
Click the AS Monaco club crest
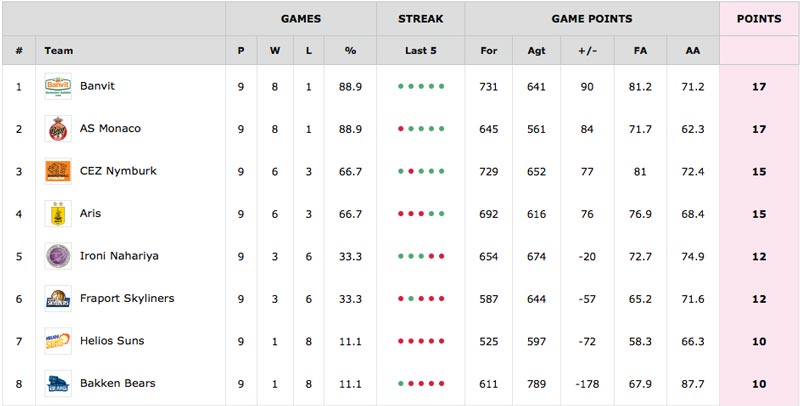click(x=58, y=129)
